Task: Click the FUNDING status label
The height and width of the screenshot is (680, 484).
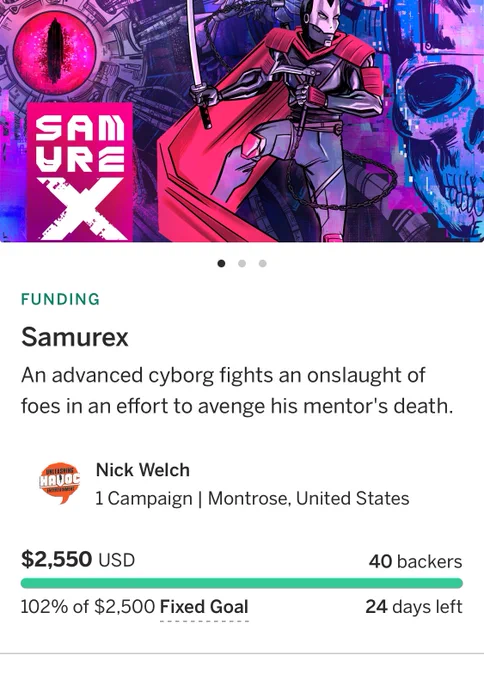Action: tap(60, 299)
